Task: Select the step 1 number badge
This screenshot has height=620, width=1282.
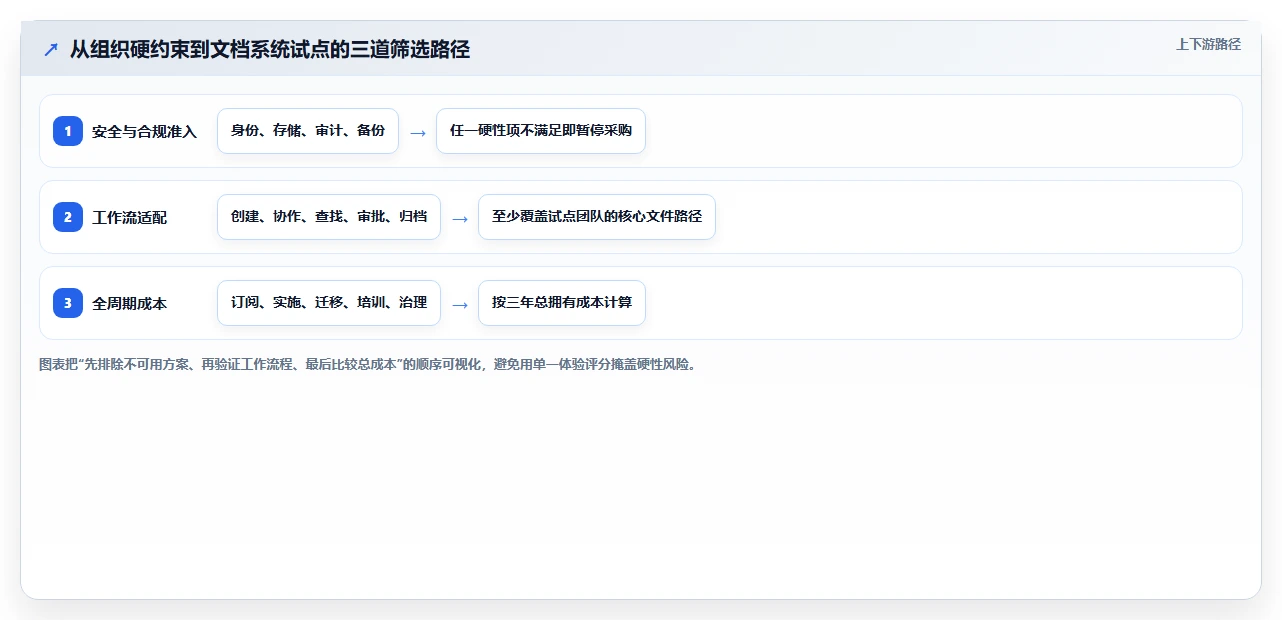Action: point(68,131)
